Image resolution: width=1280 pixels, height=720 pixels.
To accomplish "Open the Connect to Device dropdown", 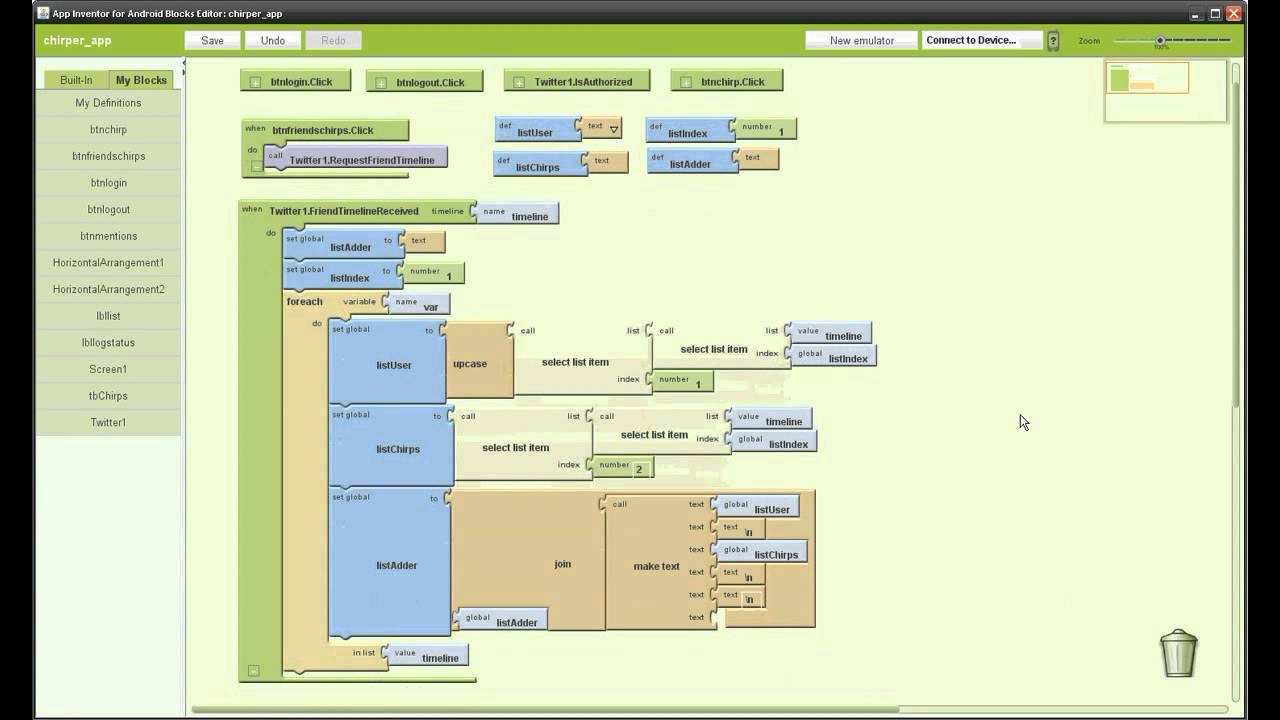I will click(x=982, y=41).
